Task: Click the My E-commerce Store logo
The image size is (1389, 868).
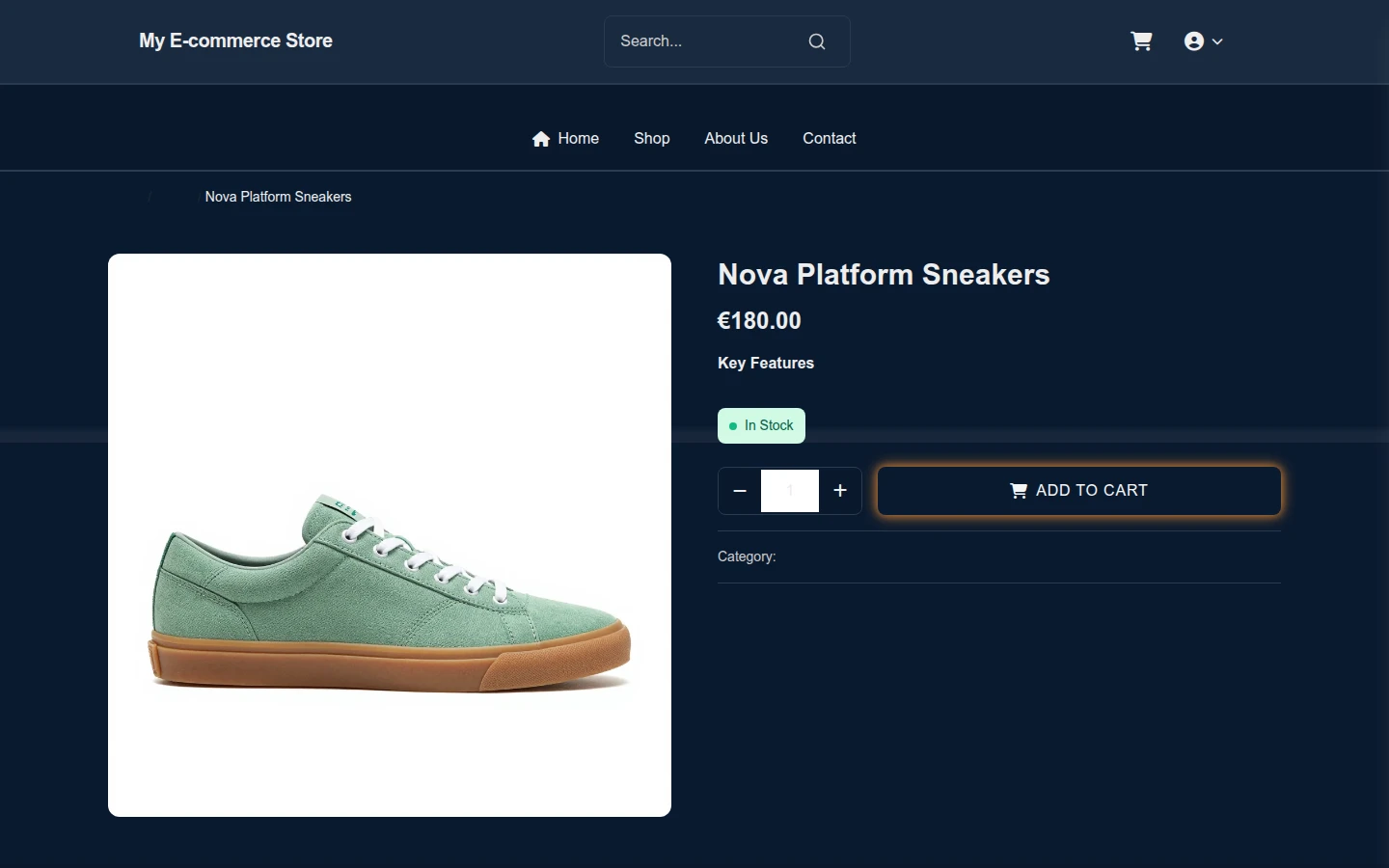Action: [235, 41]
